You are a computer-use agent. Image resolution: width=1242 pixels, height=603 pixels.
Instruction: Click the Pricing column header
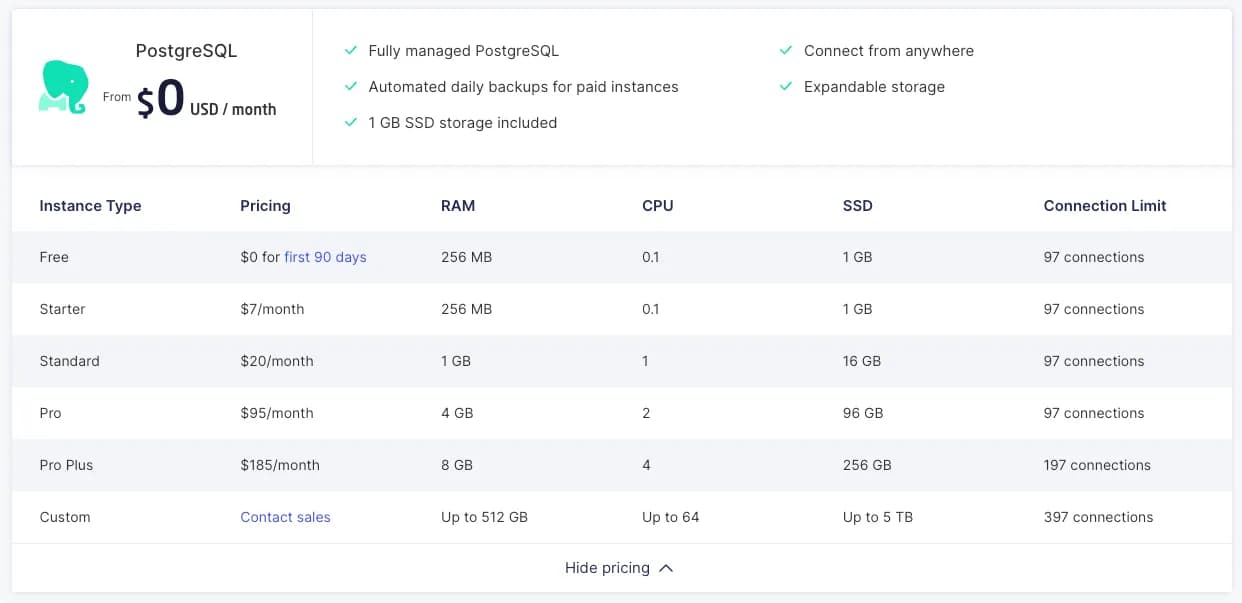265,205
